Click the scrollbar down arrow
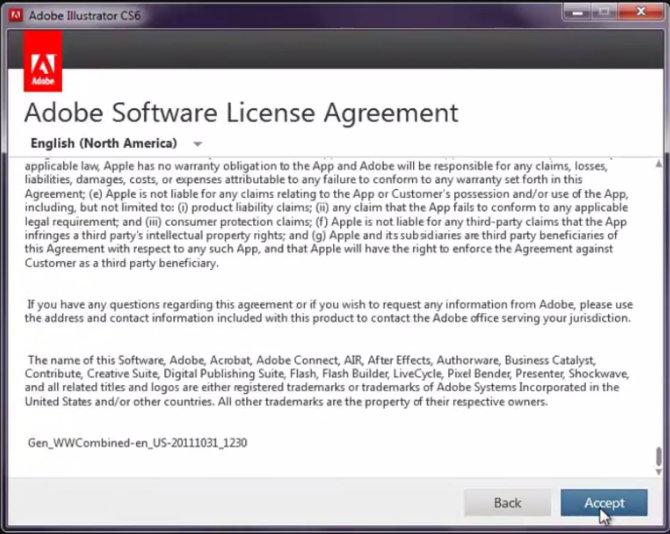Viewport: 670px width, 534px height. (658, 472)
